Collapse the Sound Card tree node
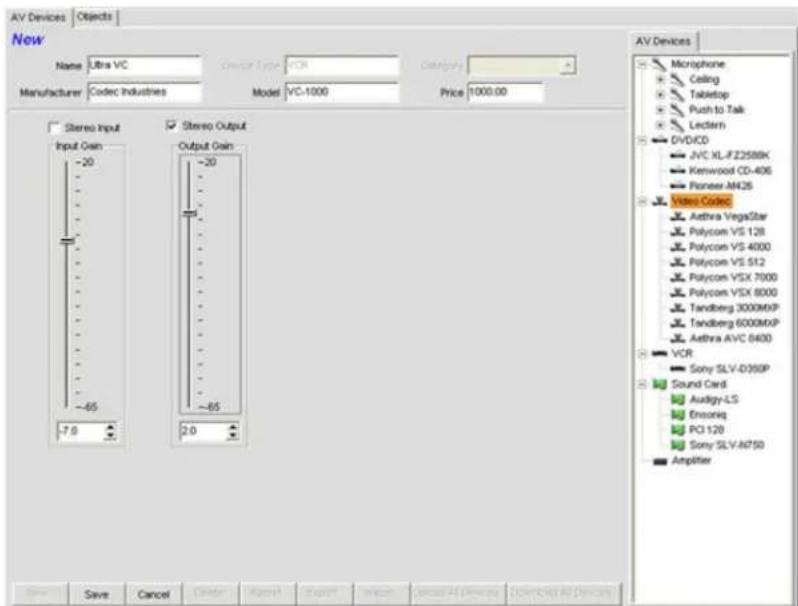This screenshot has height=606, width=798. click(642, 384)
